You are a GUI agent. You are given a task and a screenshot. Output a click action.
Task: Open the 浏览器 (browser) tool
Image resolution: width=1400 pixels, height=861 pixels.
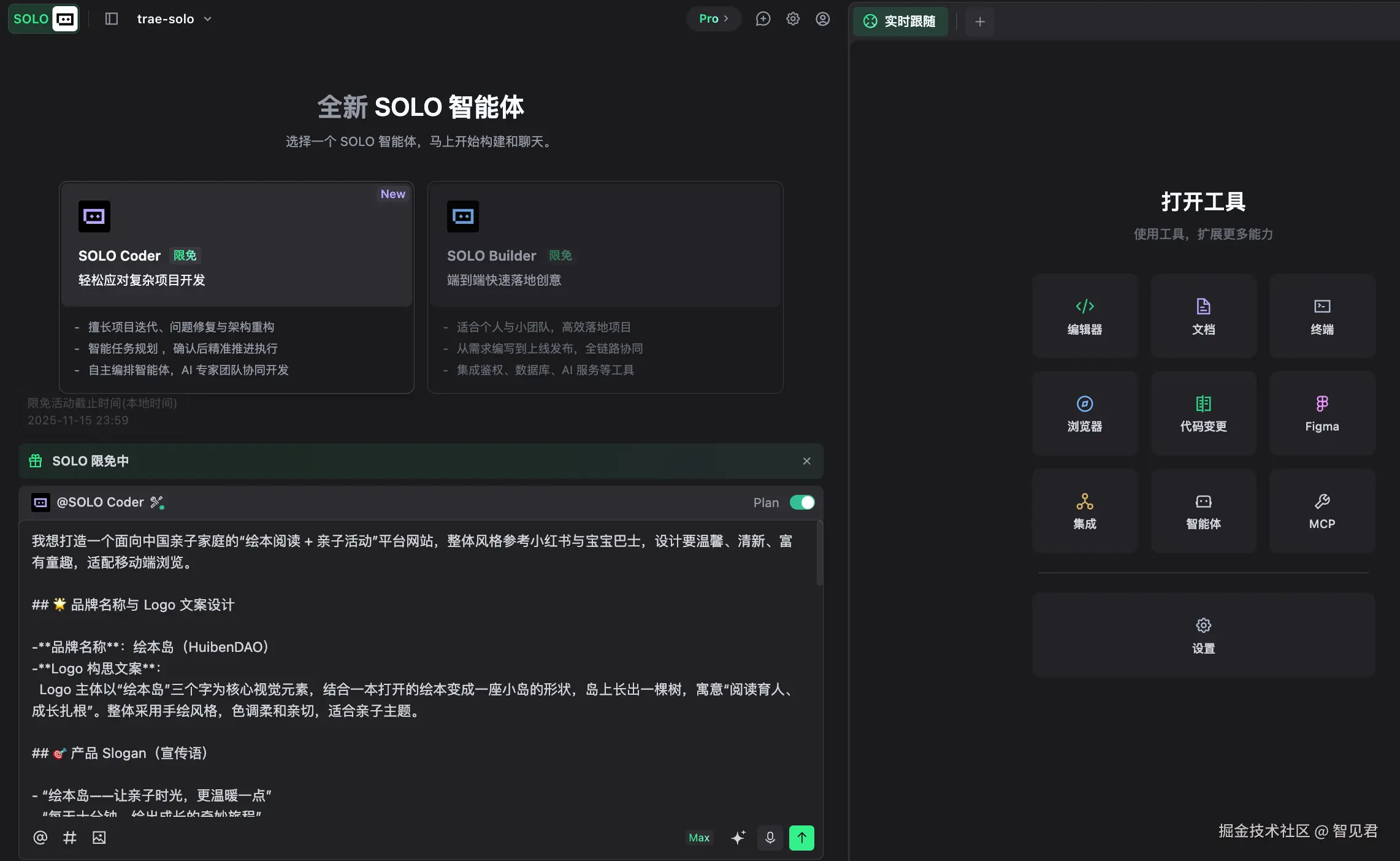pos(1084,413)
